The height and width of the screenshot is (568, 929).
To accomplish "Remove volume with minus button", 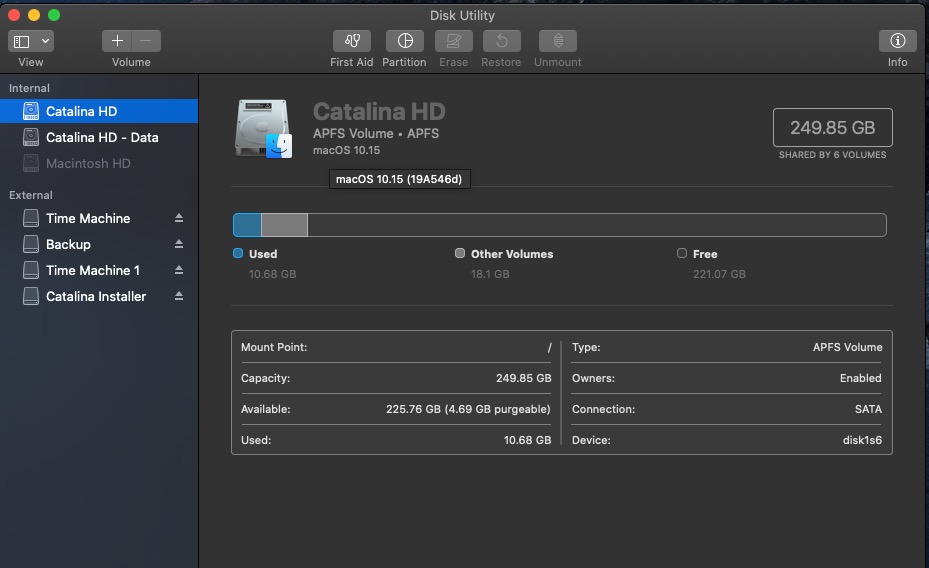I will (146, 41).
